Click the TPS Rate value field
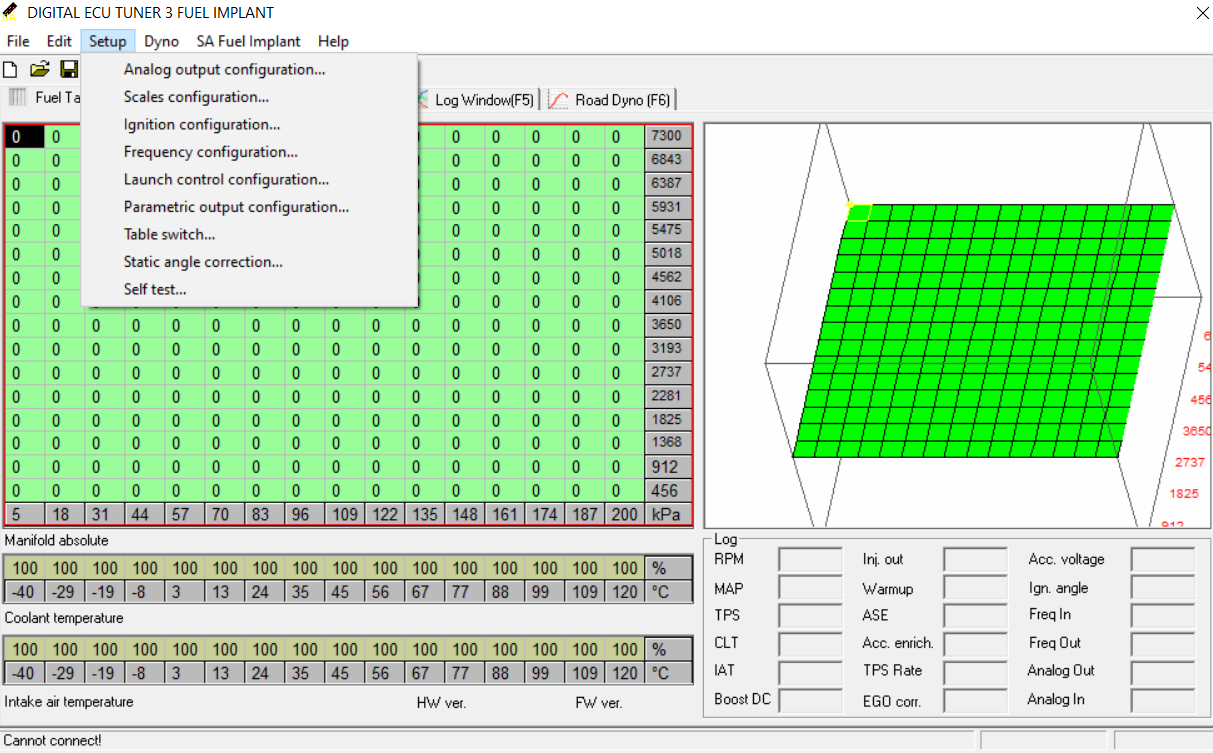Screen dimensions: 1213x753 click(x=975, y=672)
